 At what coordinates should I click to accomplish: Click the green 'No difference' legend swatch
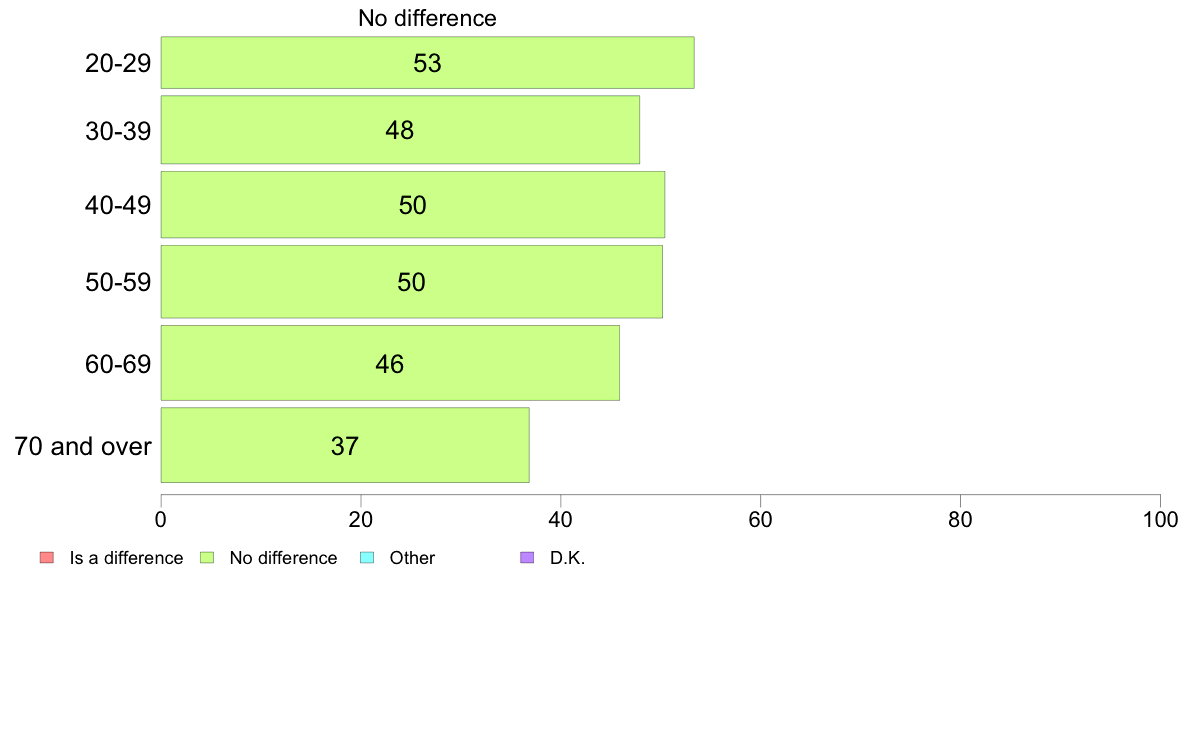pyautogui.click(x=207, y=558)
